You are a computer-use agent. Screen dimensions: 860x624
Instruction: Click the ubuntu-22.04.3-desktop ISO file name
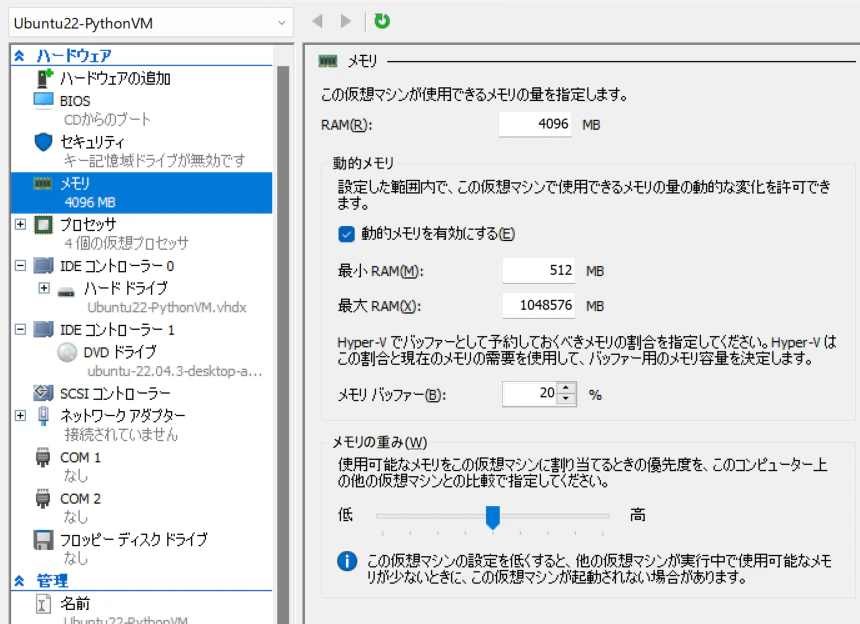point(174,371)
